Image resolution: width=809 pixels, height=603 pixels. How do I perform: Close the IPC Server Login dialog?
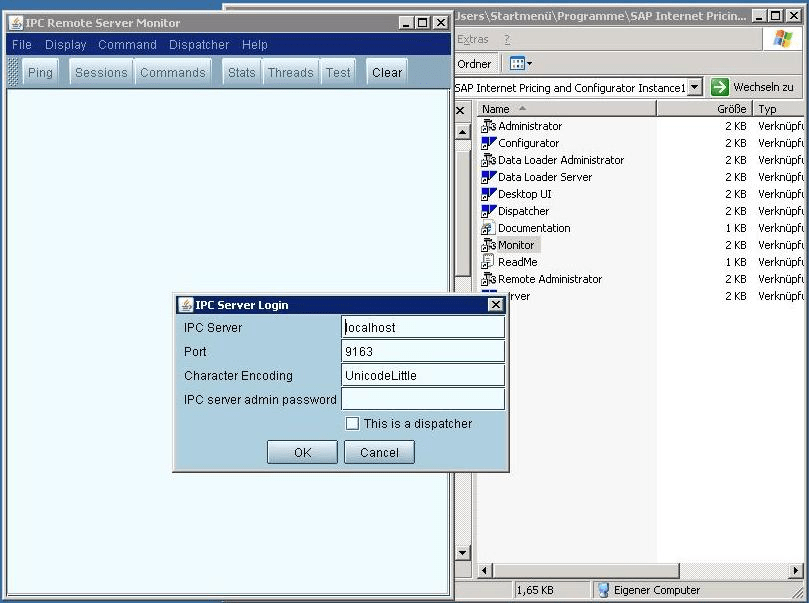(x=496, y=305)
